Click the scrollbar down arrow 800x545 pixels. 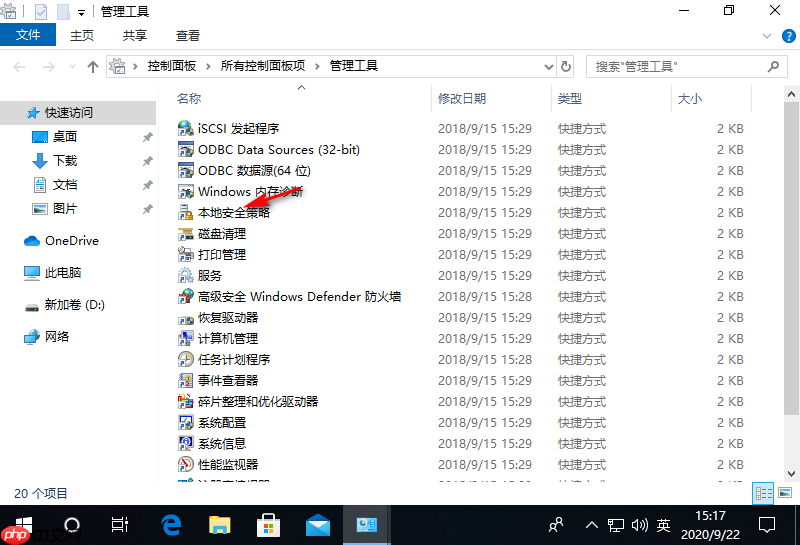[x=791, y=474]
